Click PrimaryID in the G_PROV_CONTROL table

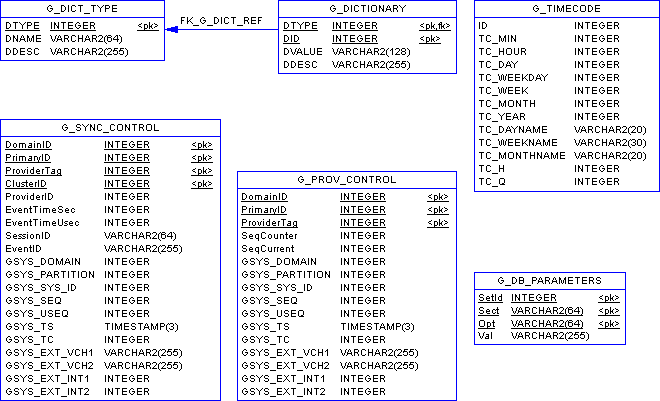264,210
